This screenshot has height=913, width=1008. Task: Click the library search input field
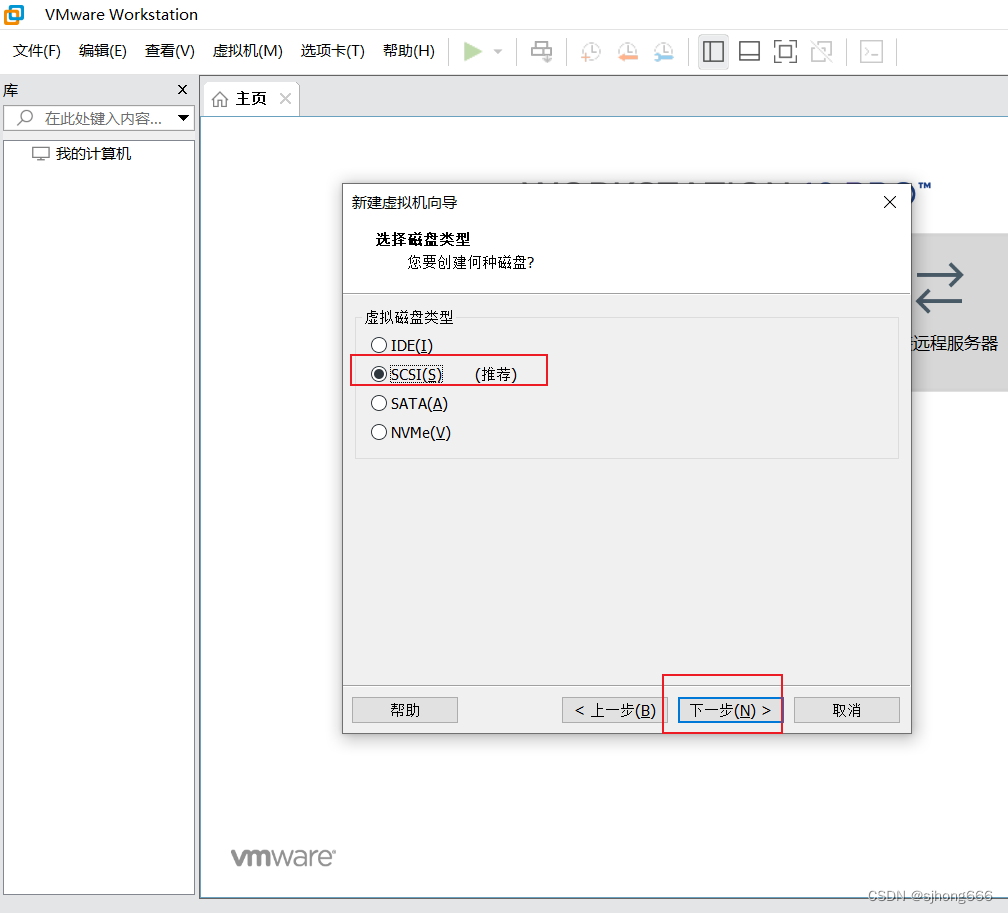point(99,118)
